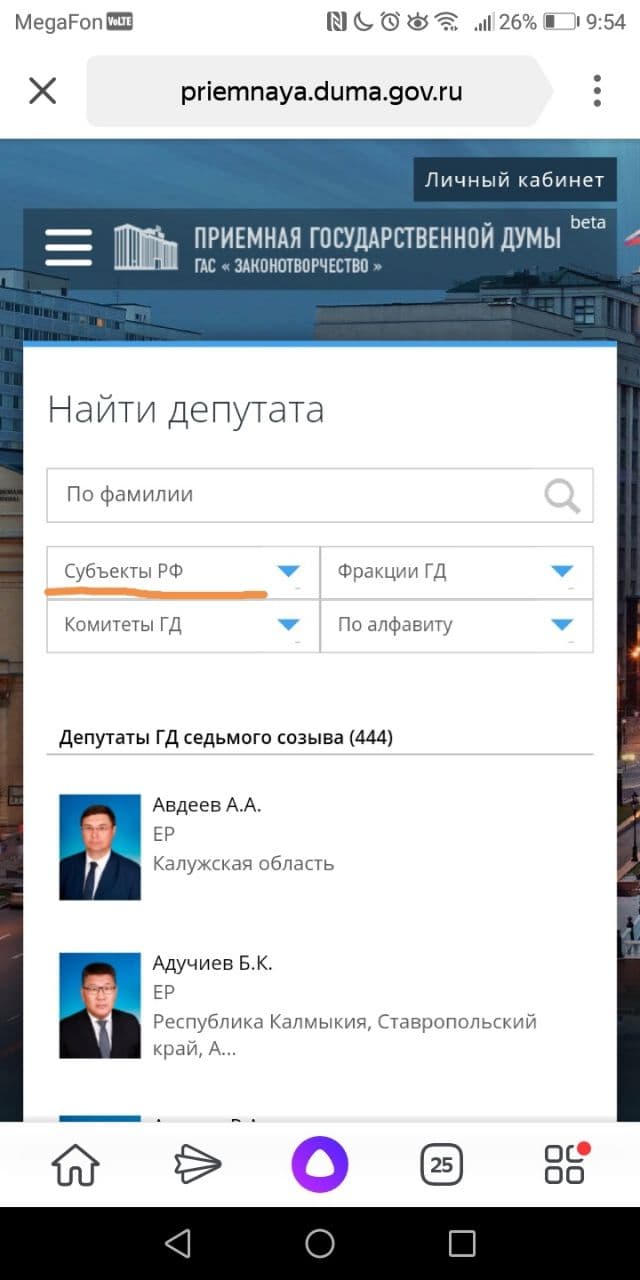Tap the do-not-disturb moon icon

point(364,21)
